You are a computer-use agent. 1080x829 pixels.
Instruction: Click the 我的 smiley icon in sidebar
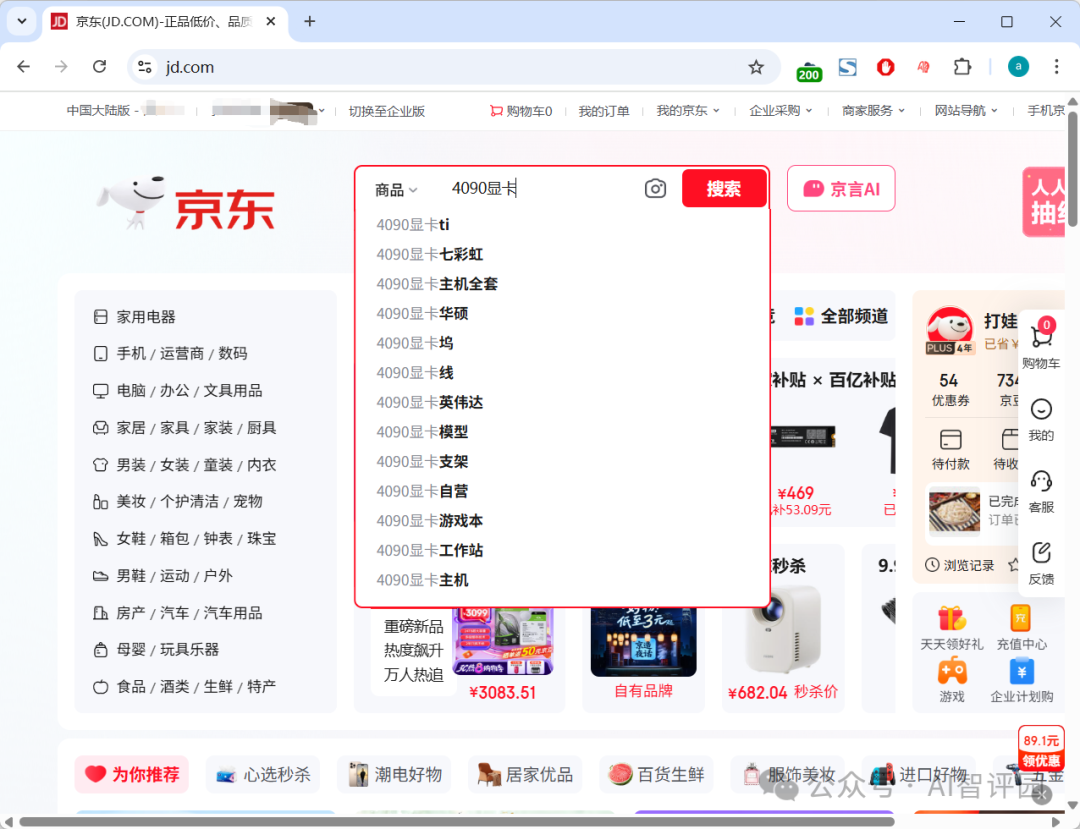(1040, 410)
